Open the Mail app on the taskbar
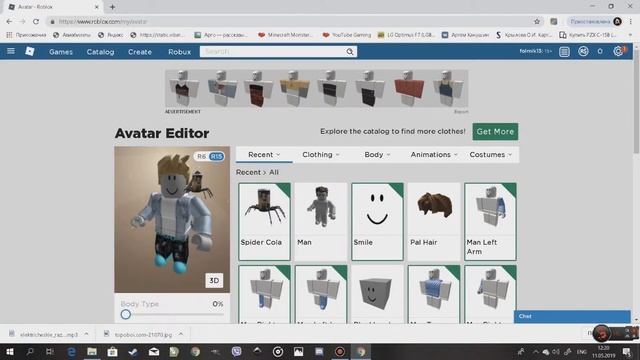The width and height of the screenshot is (640, 360). point(154,351)
